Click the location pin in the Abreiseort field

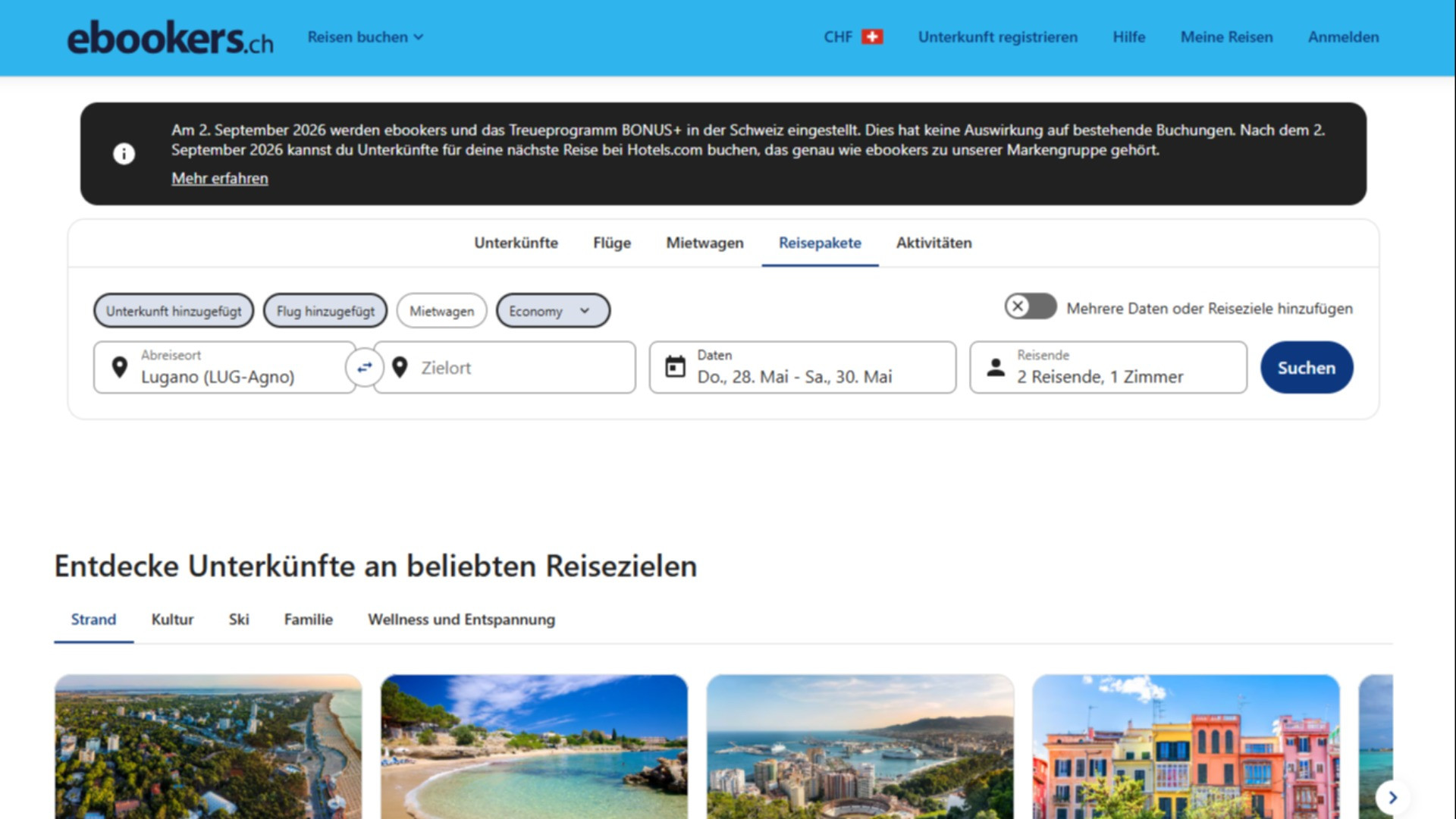coord(119,367)
